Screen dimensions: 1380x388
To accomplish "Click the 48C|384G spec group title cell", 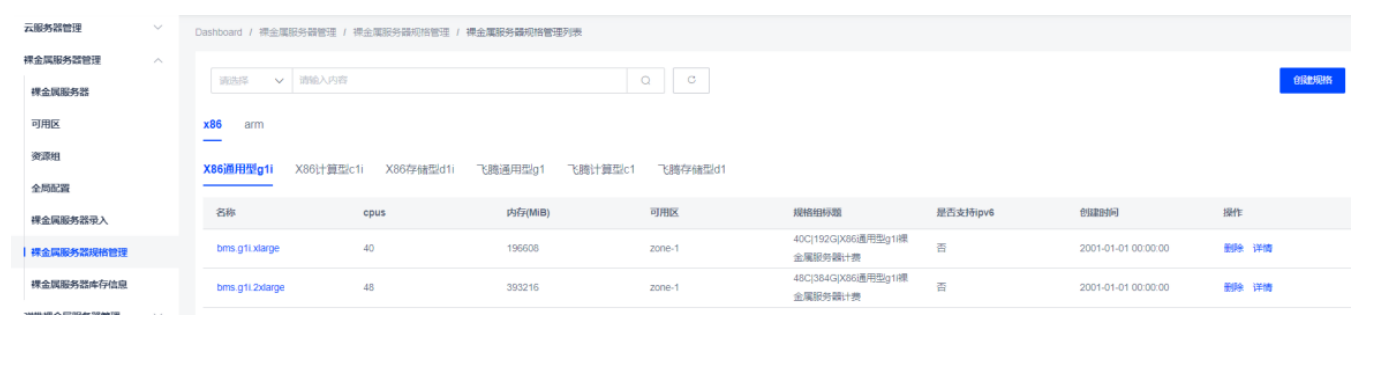I will pyautogui.click(x=851, y=287).
